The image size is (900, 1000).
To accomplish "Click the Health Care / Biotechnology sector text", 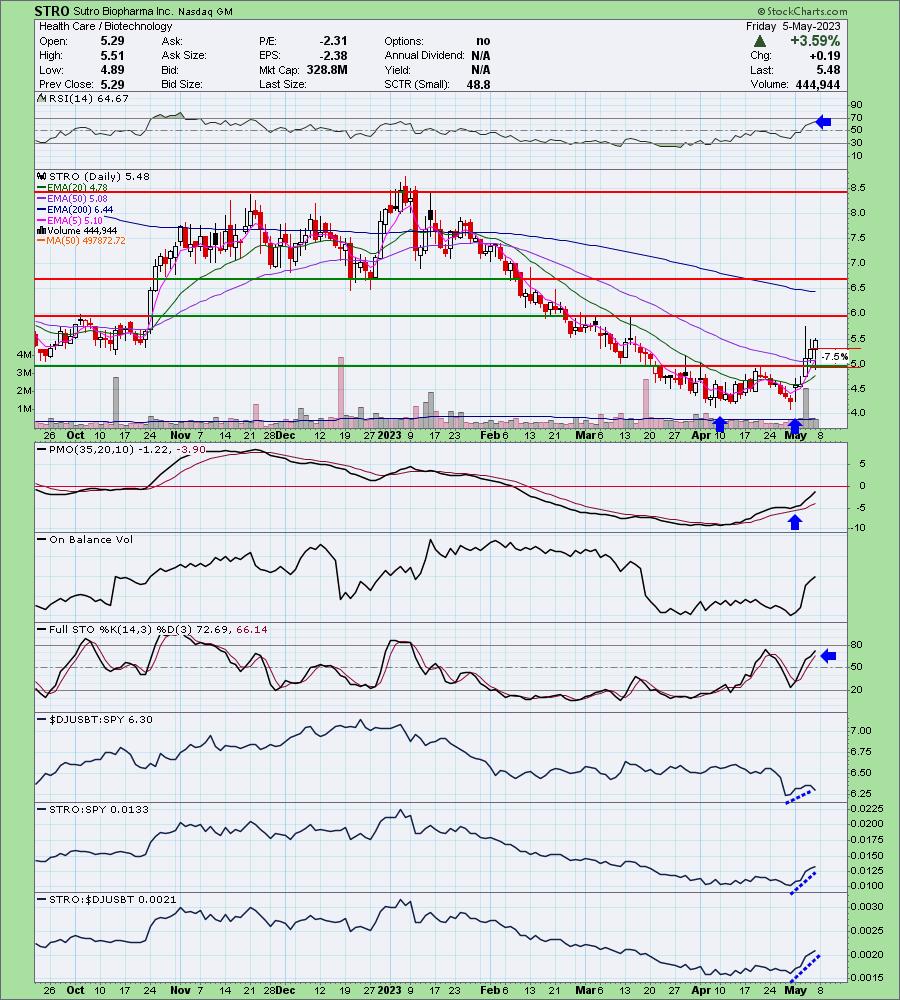I will [105, 26].
